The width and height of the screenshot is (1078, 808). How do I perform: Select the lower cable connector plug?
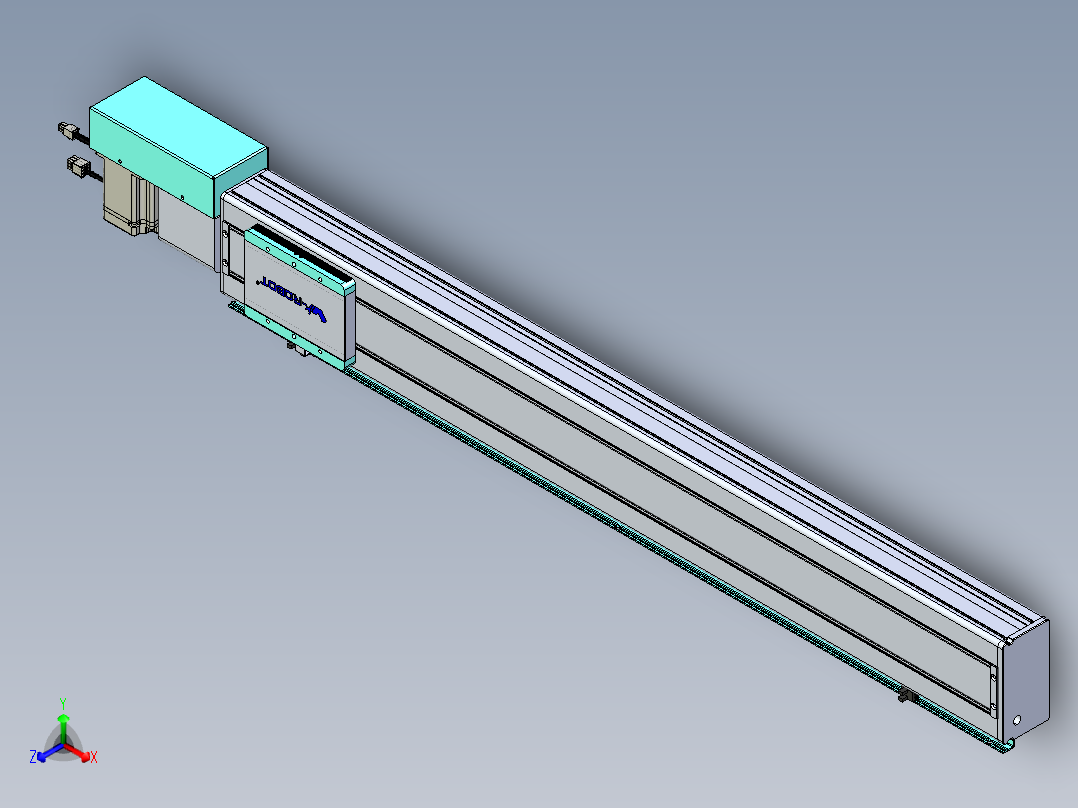point(78,166)
